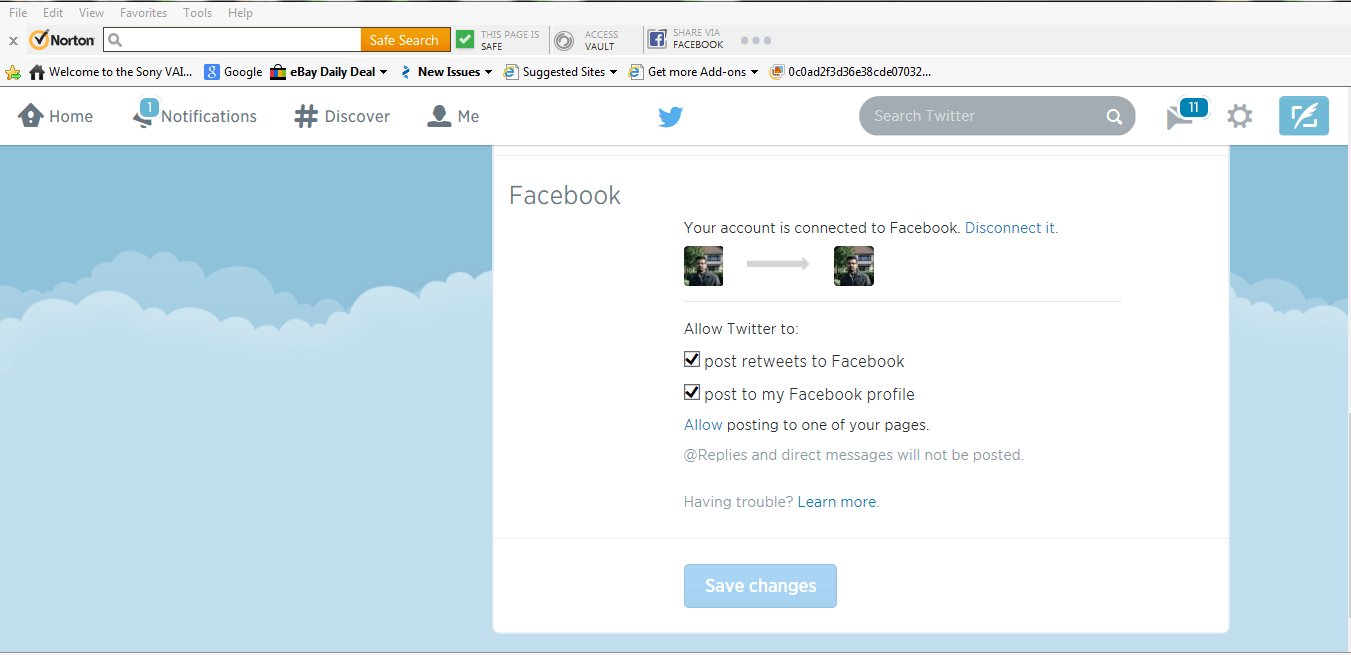Click the Twitter profile thumbnail
Screen dimensions: 1351x655
pyautogui.click(x=703, y=266)
